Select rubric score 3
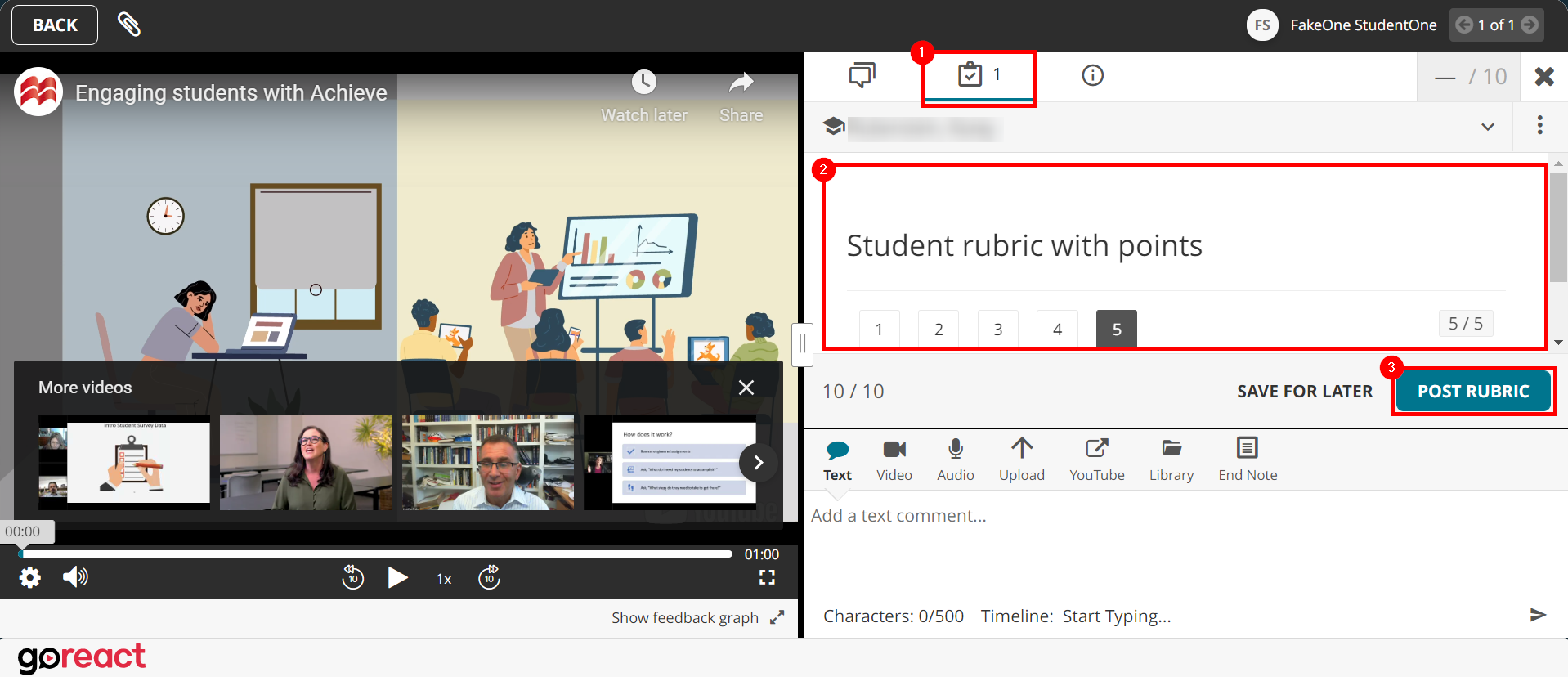Viewport: 1568px width, 677px height. (x=997, y=329)
